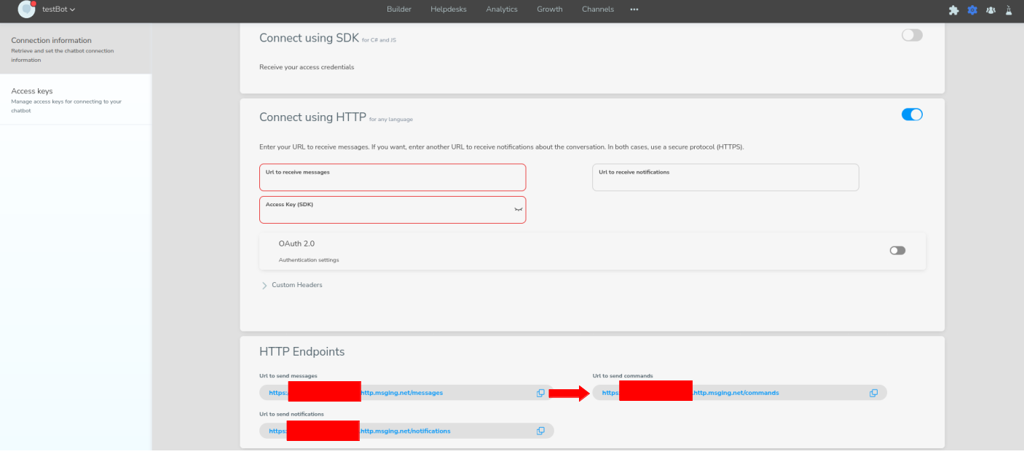Screen dimensions: 1024x465
Task: Select Connection information in the sidebar
Action: (51, 41)
